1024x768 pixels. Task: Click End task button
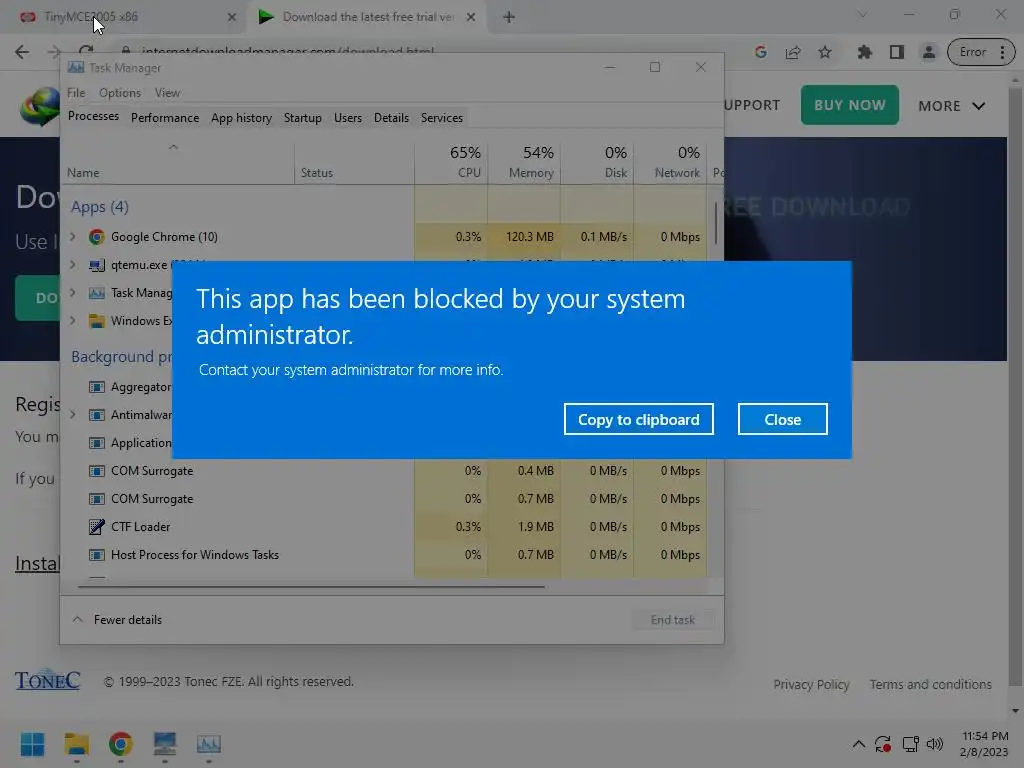click(673, 619)
